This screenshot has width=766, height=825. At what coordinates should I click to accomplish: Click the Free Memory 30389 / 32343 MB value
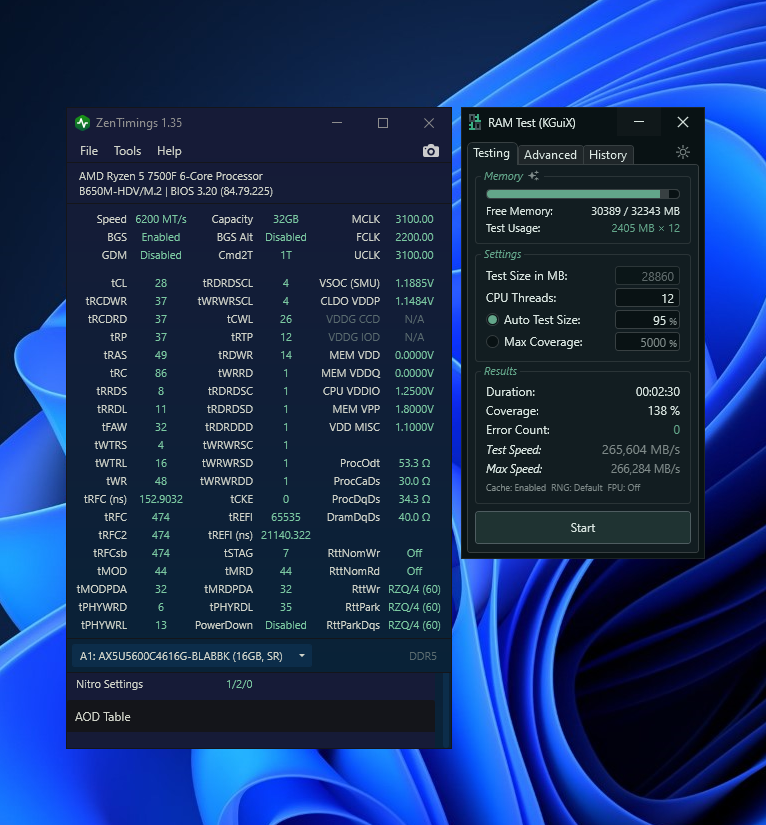click(x=636, y=211)
